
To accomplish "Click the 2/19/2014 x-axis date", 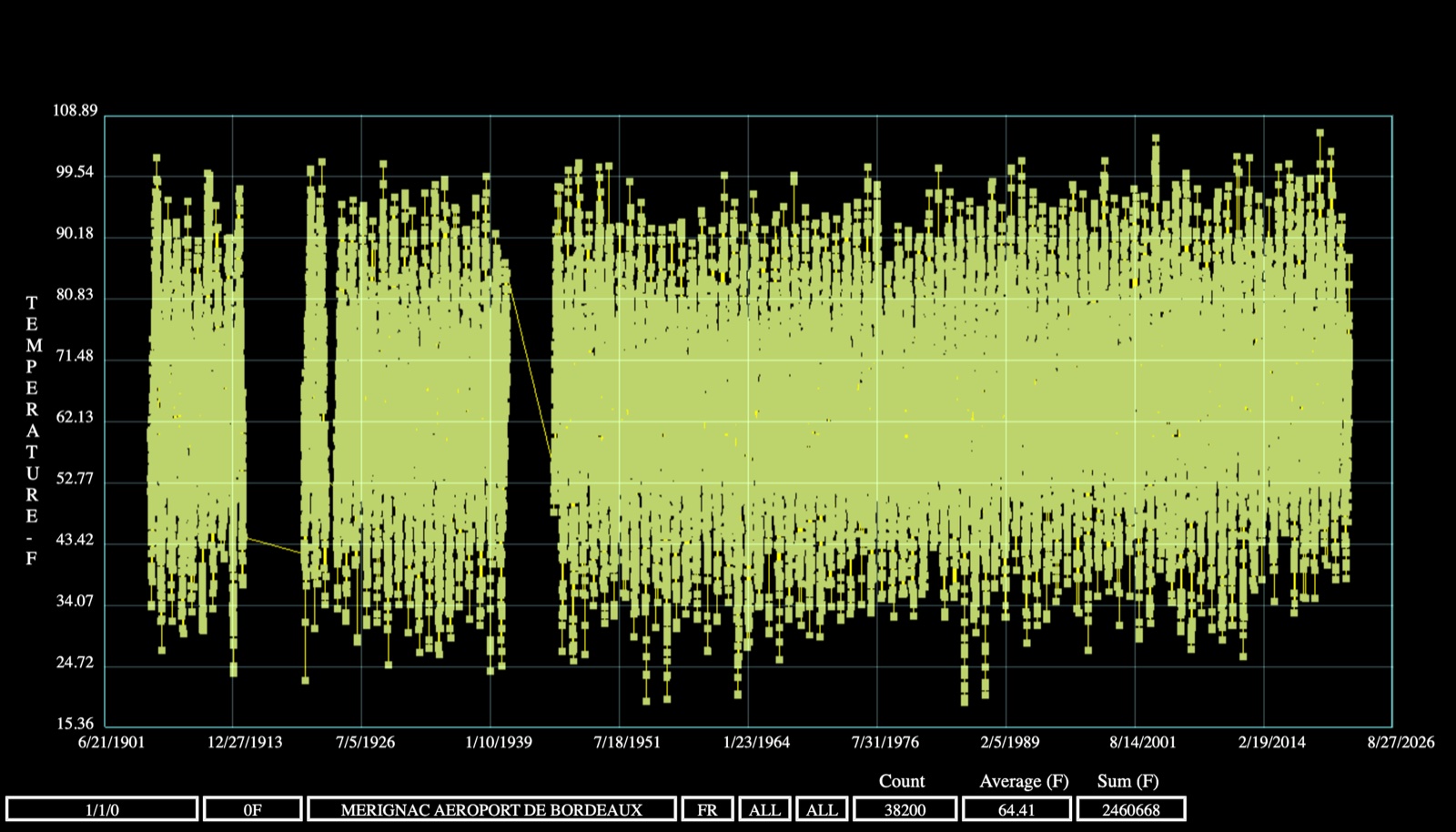I will 1272,742.
